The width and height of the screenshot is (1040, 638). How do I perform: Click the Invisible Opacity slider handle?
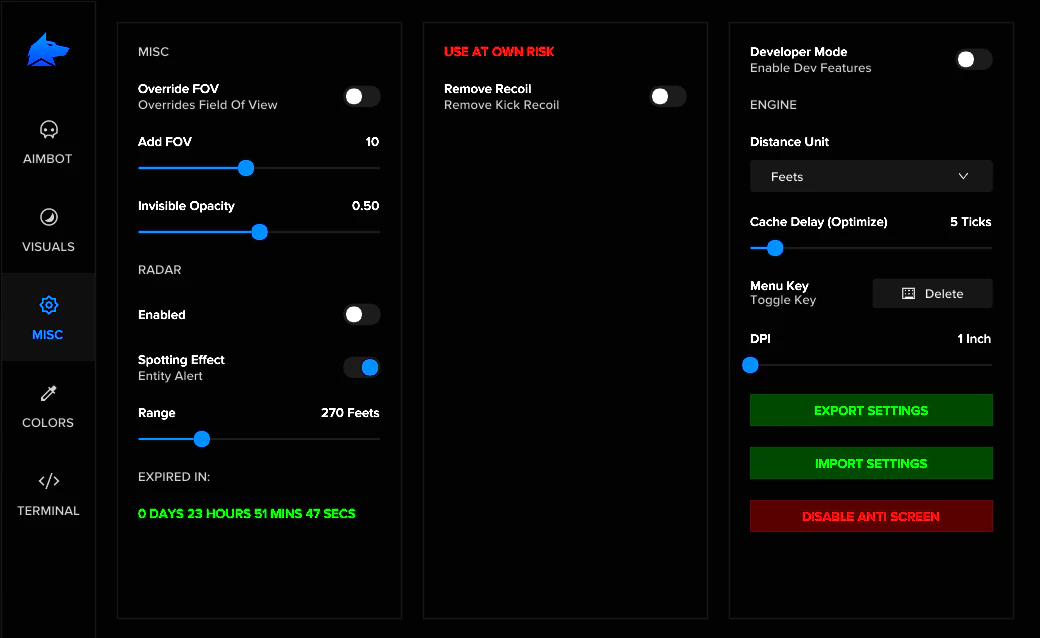pyautogui.click(x=259, y=232)
